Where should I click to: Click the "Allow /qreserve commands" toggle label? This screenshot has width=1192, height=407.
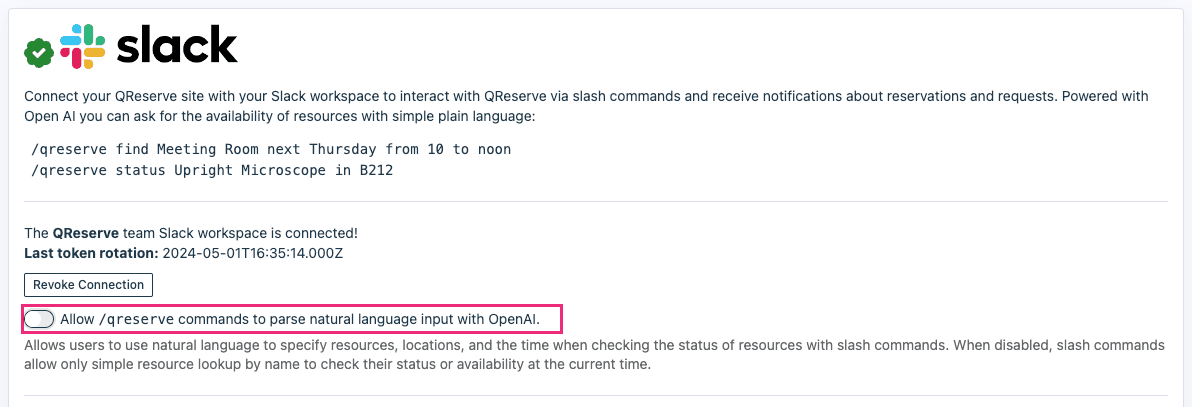coord(300,319)
